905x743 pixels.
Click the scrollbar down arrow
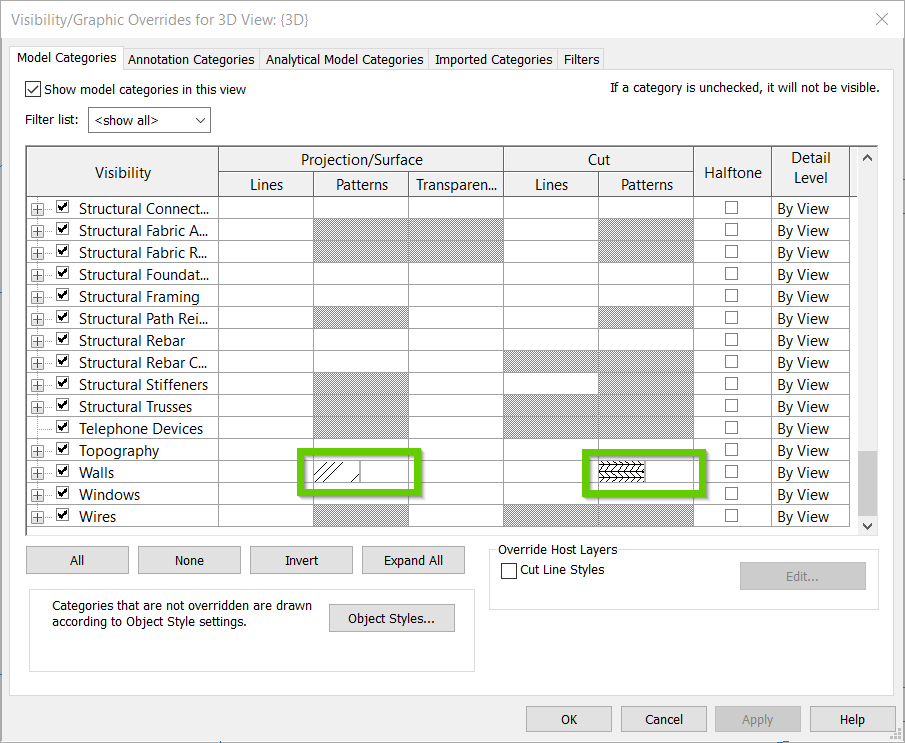tap(867, 525)
